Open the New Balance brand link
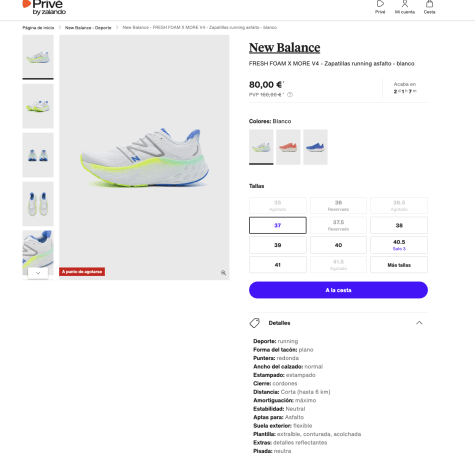This screenshot has width=475, height=454. [285, 48]
